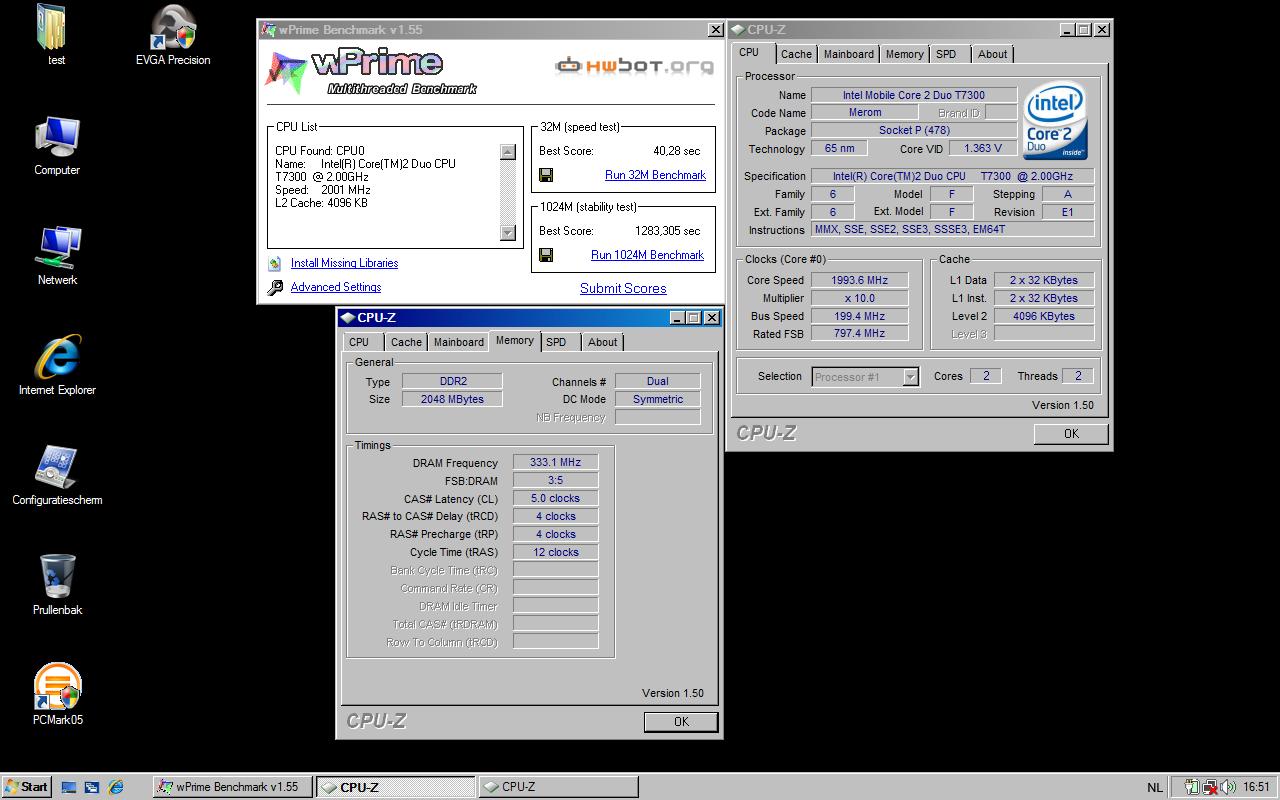The height and width of the screenshot is (800, 1280).
Task: Run the 32M Benchmark
Action: [655, 175]
